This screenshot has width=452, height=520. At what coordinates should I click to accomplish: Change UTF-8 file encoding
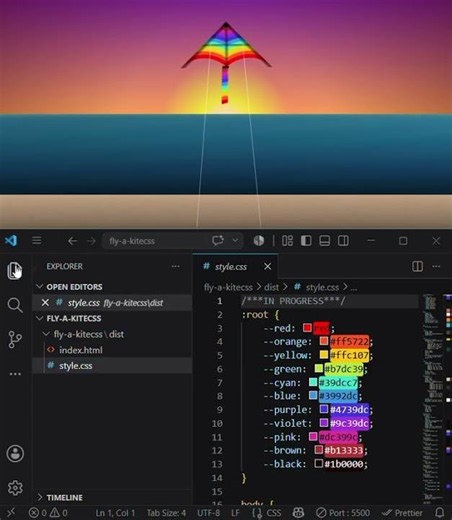208,513
